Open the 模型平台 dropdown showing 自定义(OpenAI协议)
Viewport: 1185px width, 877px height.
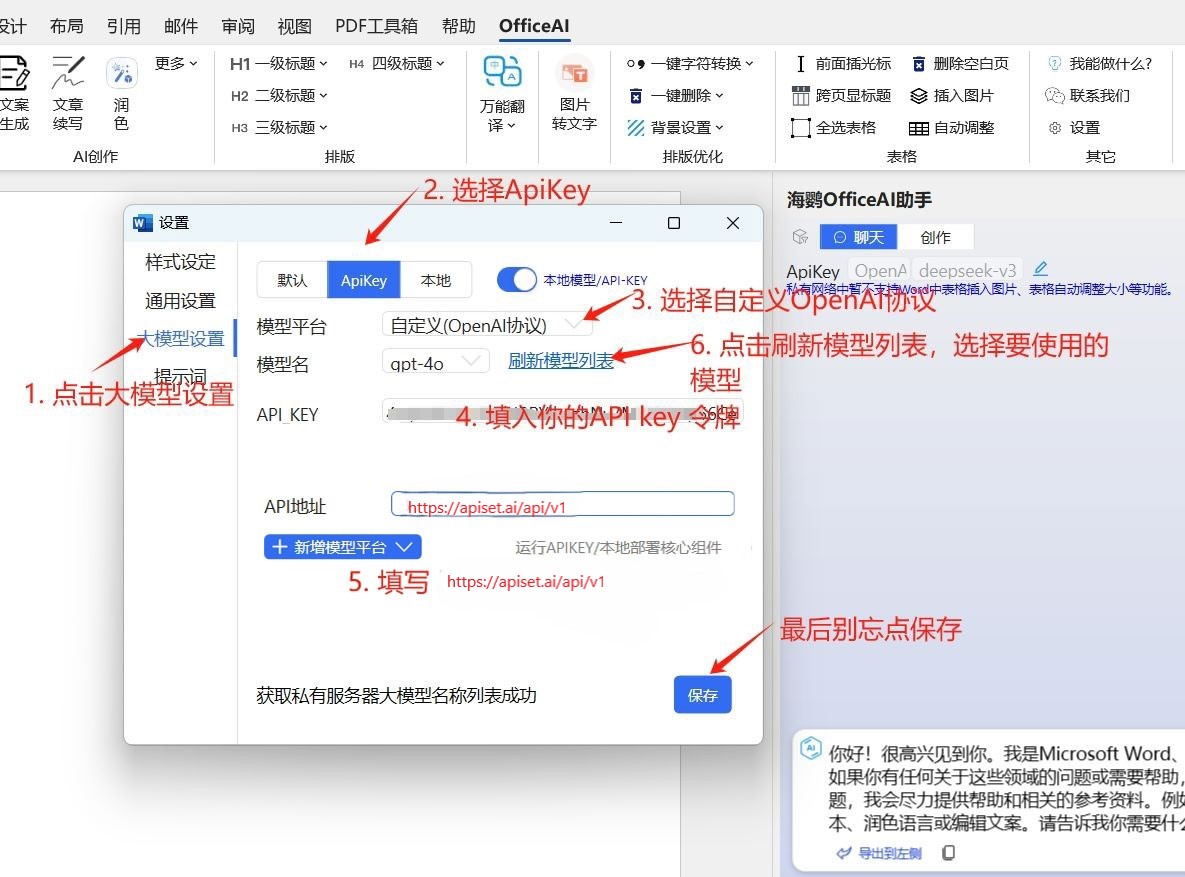(487, 323)
